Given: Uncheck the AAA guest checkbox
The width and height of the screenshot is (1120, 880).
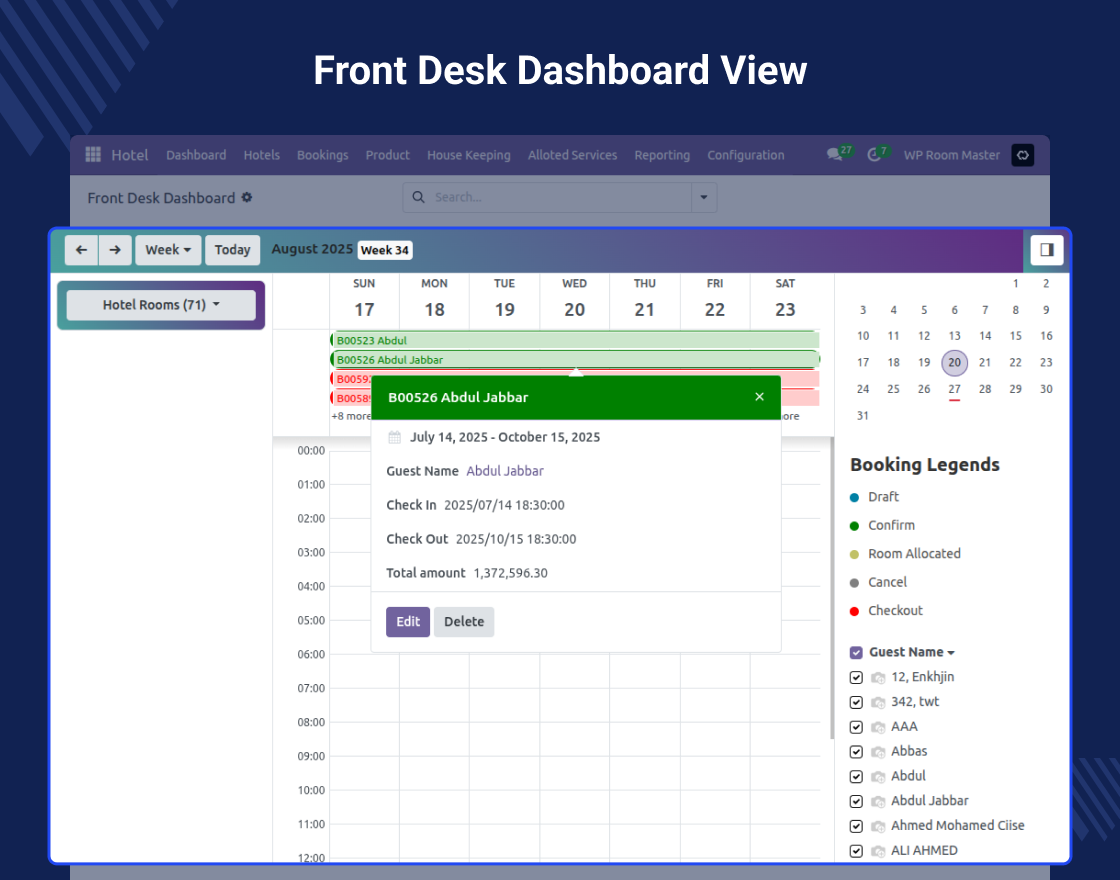Looking at the screenshot, I should click(x=856, y=727).
